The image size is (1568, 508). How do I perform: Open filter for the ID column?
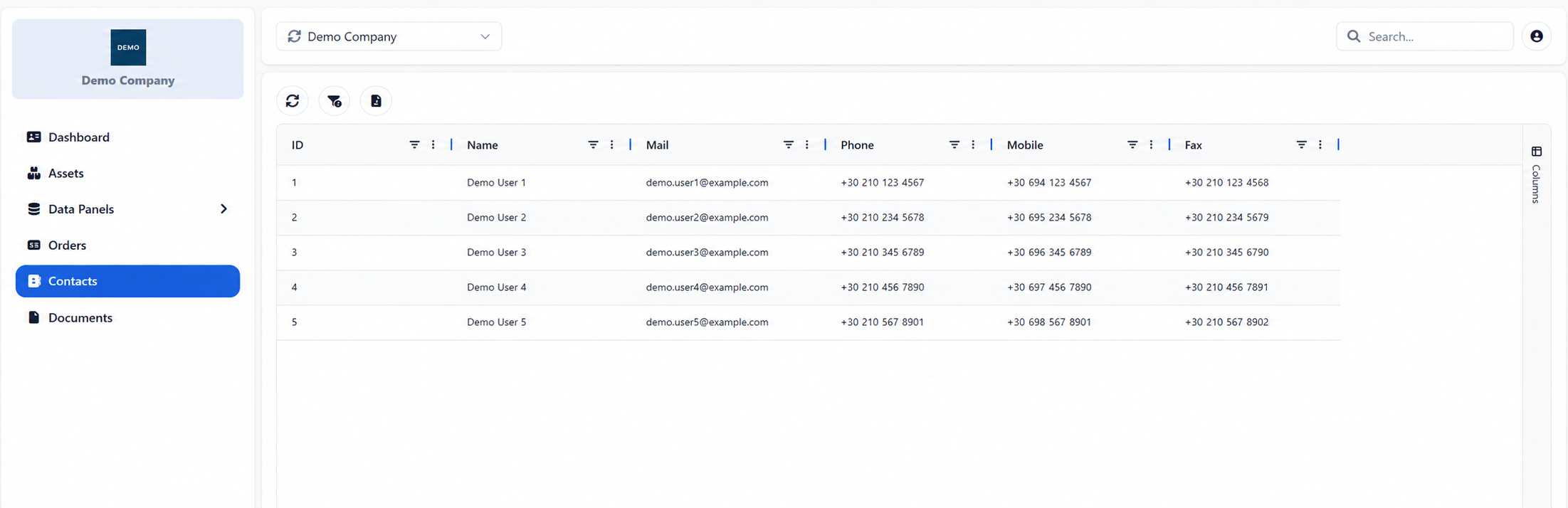tap(414, 144)
